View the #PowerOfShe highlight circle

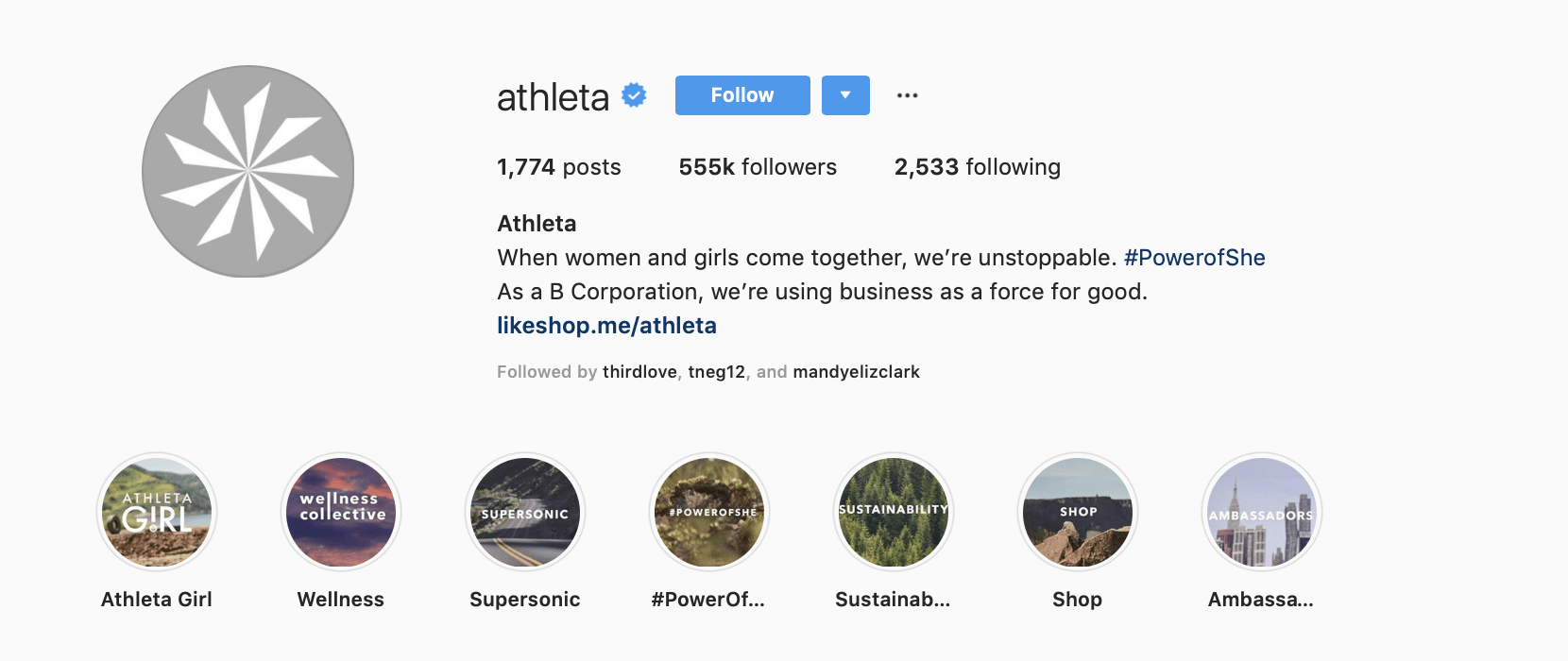(x=709, y=513)
